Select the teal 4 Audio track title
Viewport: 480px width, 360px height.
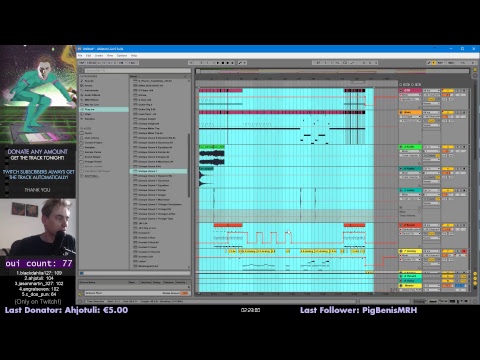click(x=413, y=169)
